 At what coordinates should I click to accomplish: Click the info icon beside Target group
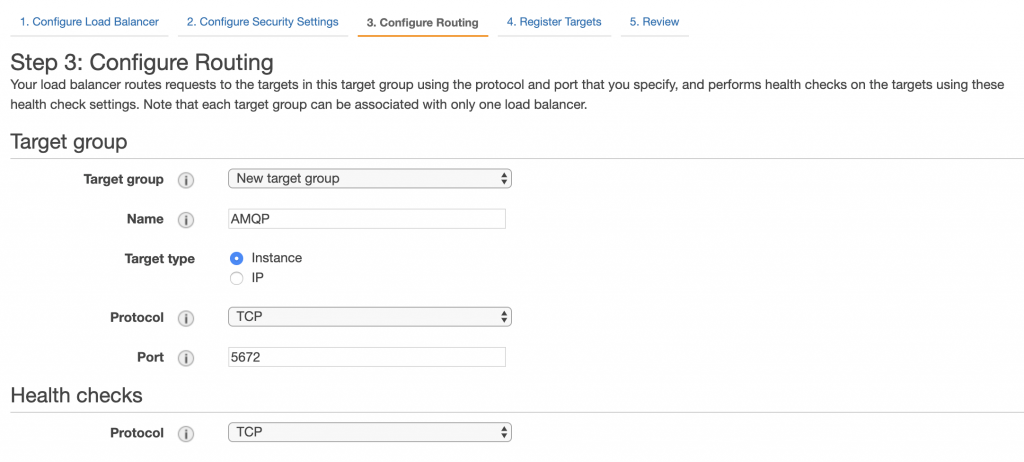coord(186,180)
